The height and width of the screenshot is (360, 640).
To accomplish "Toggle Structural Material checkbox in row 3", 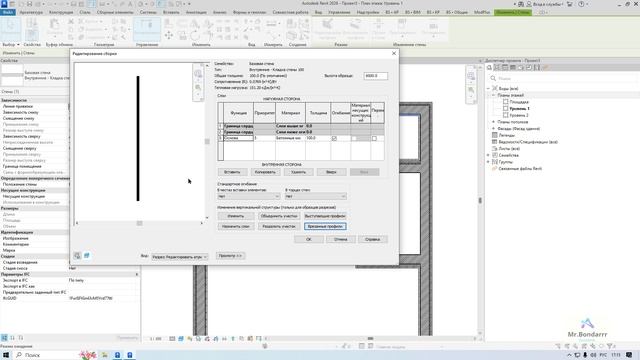I will 354,138.
